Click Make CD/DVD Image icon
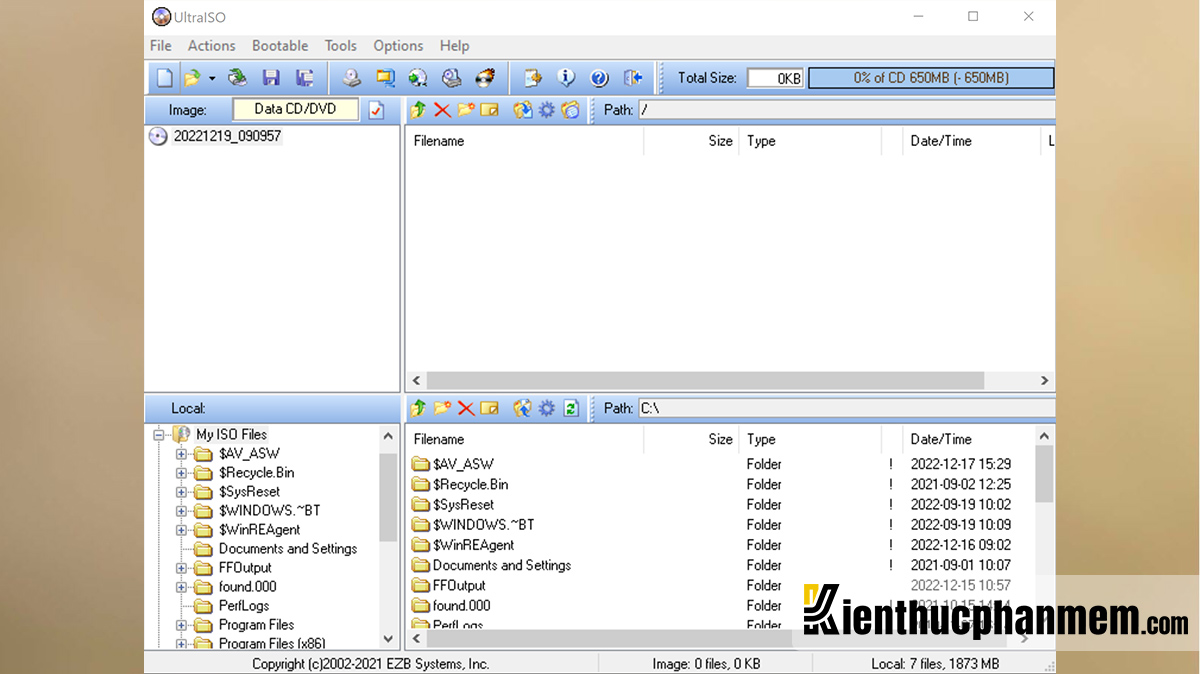The width and height of the screenshot is (1200, 674). click(x=351, y=78)
